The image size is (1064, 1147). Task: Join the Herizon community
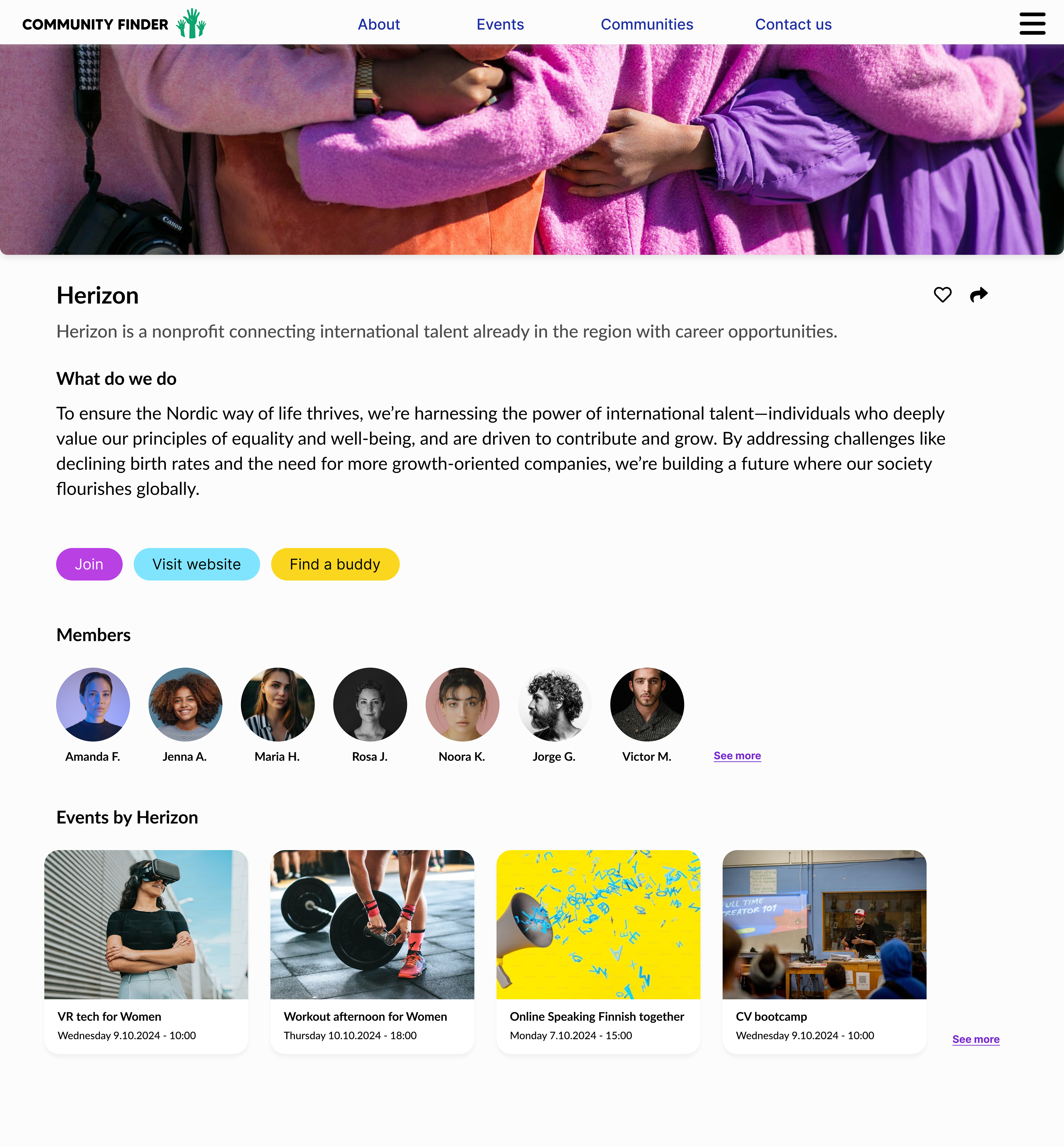89,564
